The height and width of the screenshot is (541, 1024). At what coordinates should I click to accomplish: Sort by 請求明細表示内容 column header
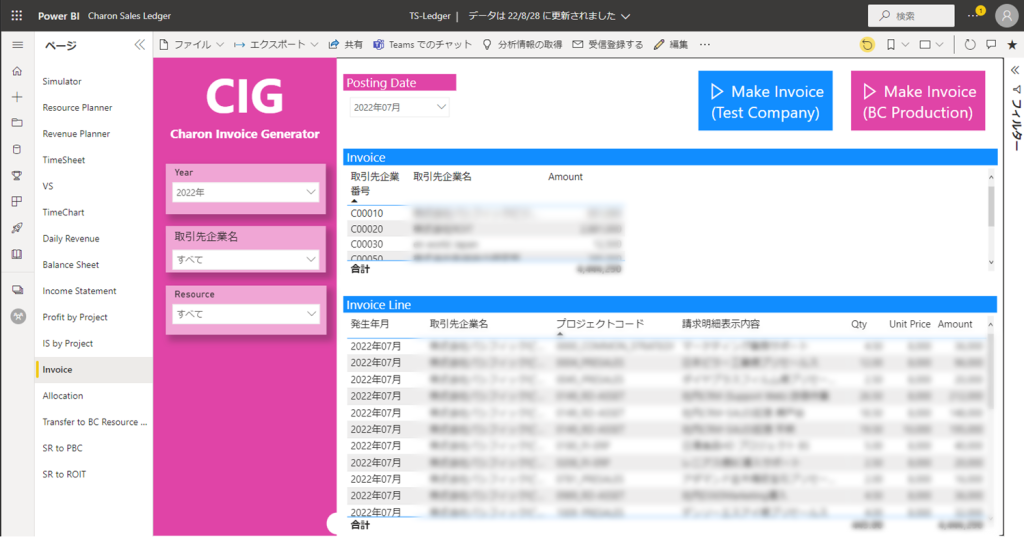coord(720,323)
